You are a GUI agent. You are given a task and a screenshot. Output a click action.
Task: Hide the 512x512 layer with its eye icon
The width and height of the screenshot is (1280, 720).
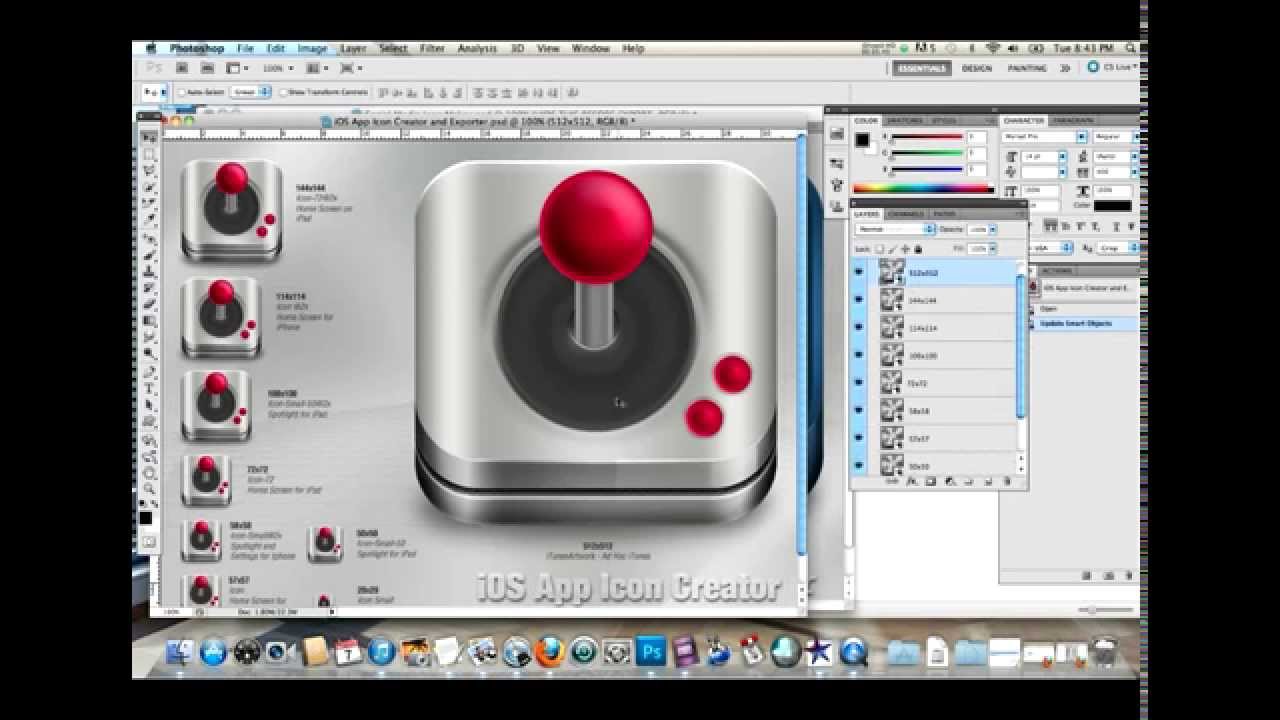[x=859, y=271]
